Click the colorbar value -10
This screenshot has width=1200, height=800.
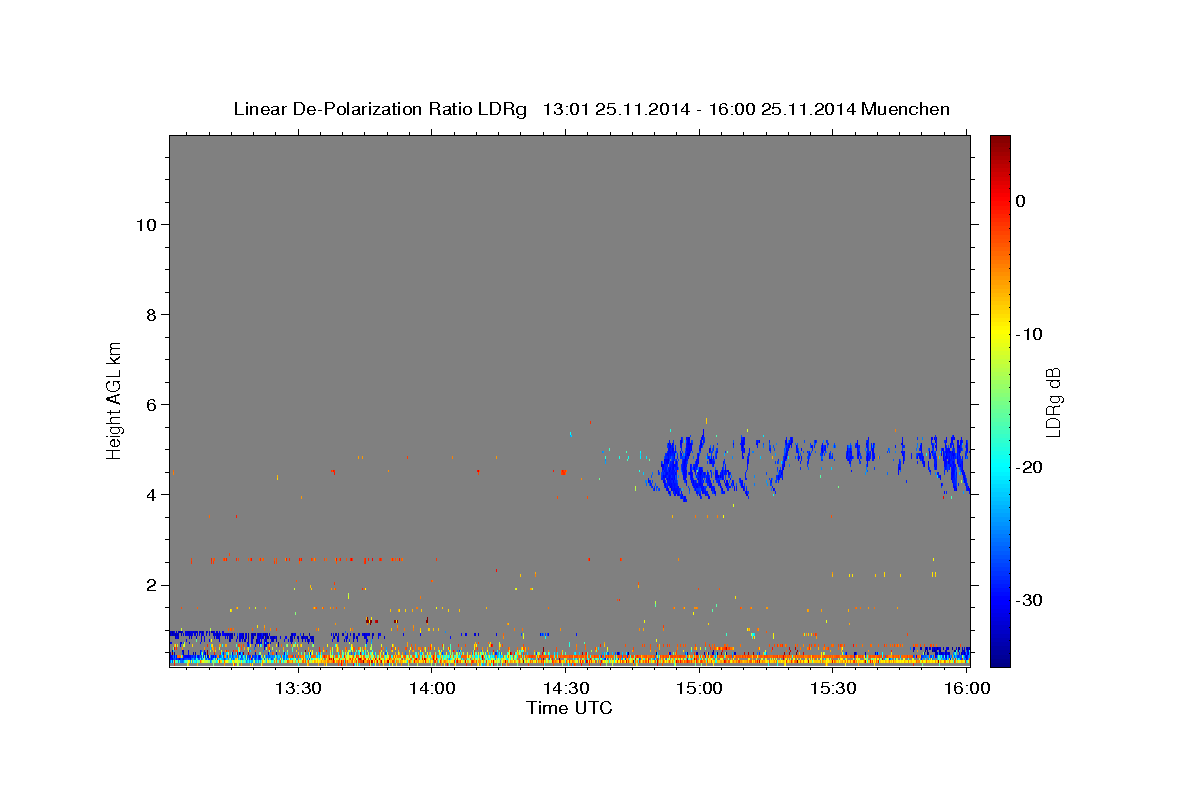1030,334
